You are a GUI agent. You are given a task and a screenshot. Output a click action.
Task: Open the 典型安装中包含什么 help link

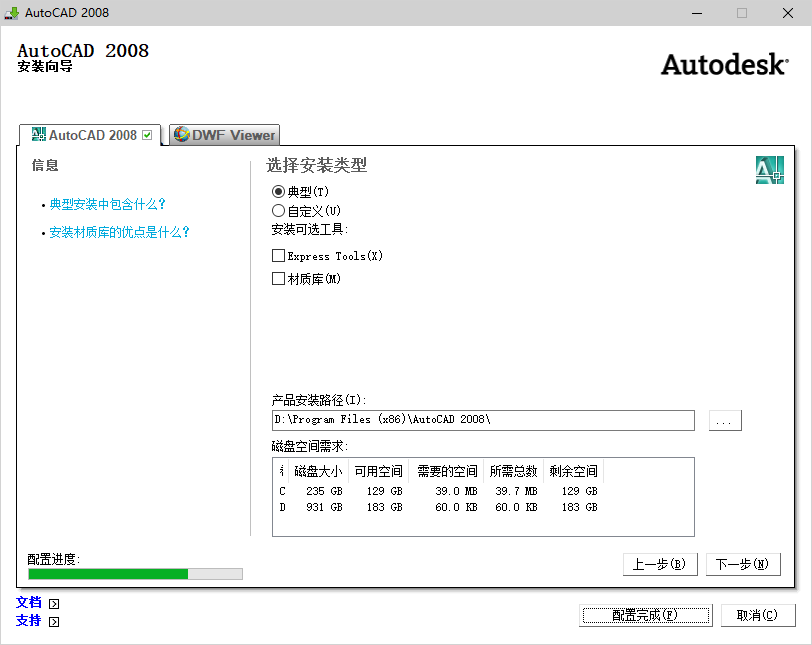click(105, 202)
